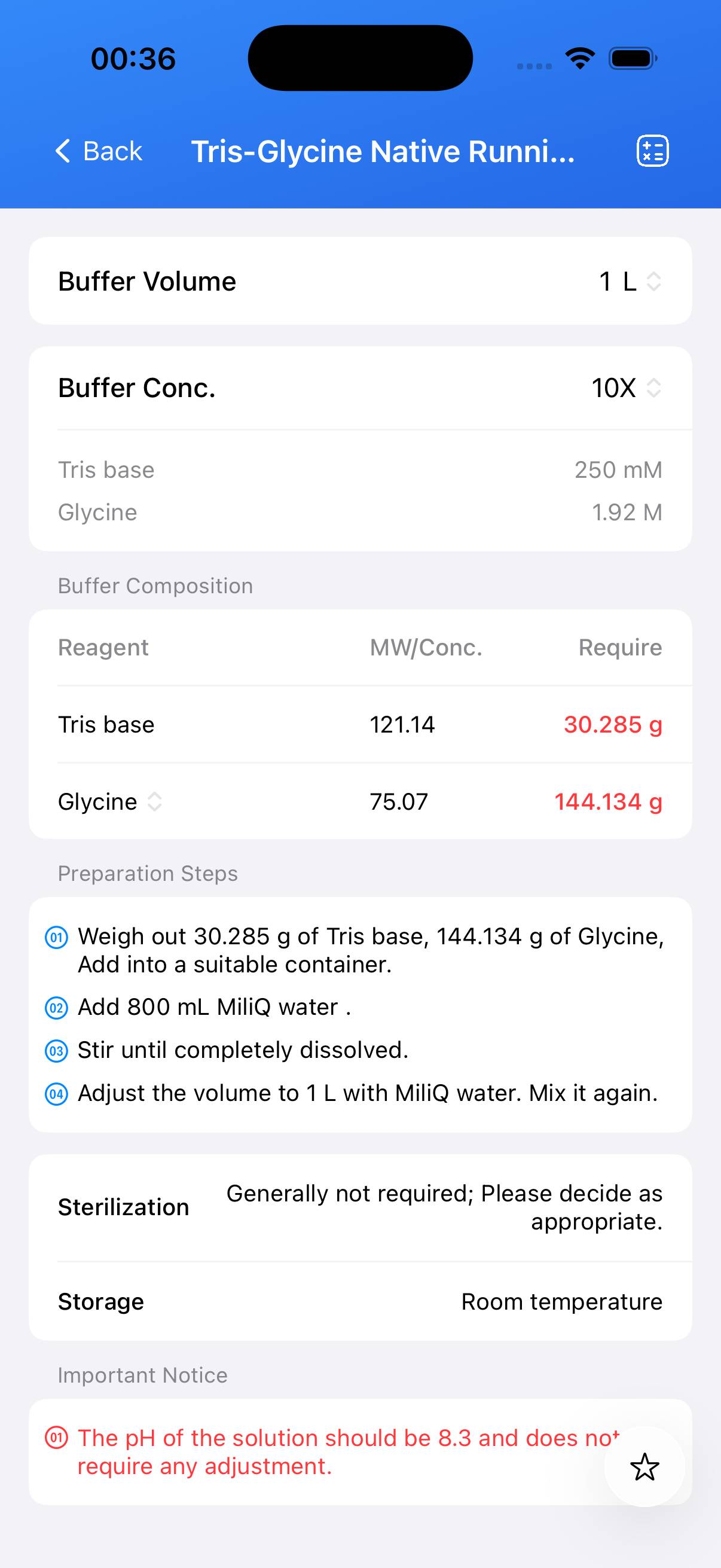Tap the Buffer Volume value 1
This screenshot has width=721, height=1568.
point(606,281)
